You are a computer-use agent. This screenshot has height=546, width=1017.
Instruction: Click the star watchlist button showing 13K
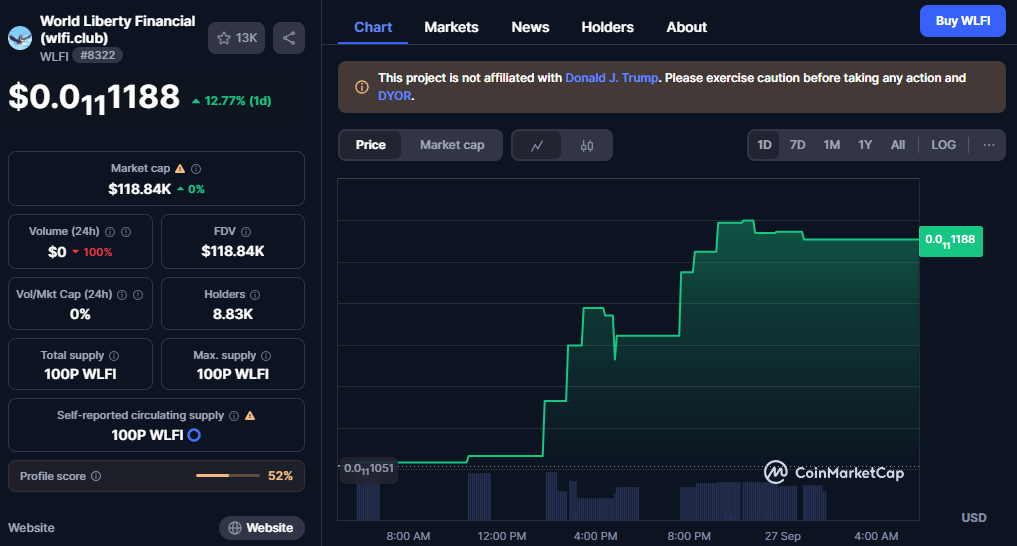236,38
